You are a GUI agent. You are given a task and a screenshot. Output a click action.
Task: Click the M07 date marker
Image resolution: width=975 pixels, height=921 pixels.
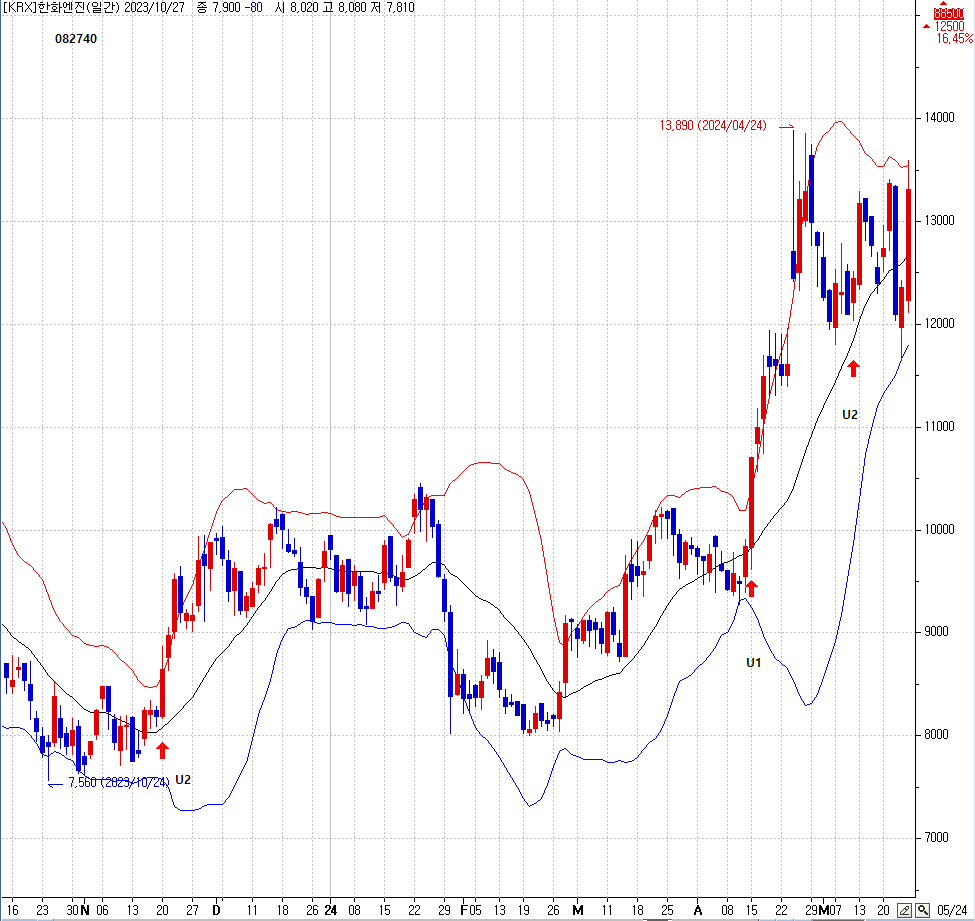(x=830, y=910)
